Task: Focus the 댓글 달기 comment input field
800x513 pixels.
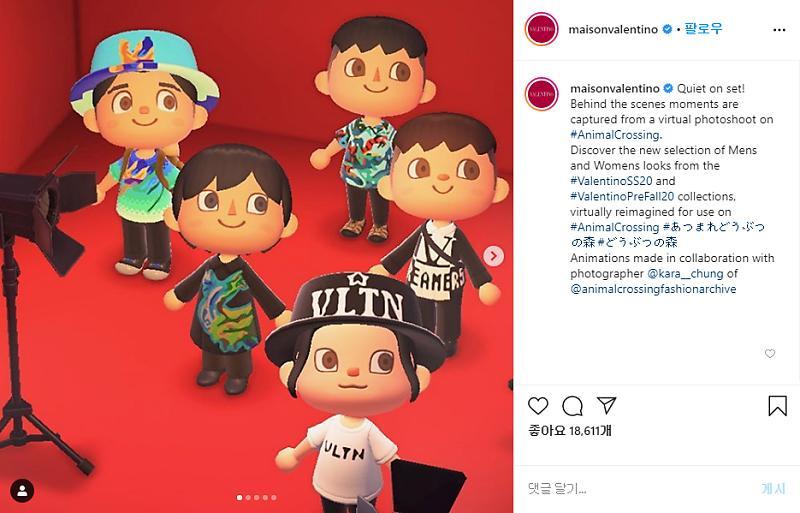Action: pos(638,489)
